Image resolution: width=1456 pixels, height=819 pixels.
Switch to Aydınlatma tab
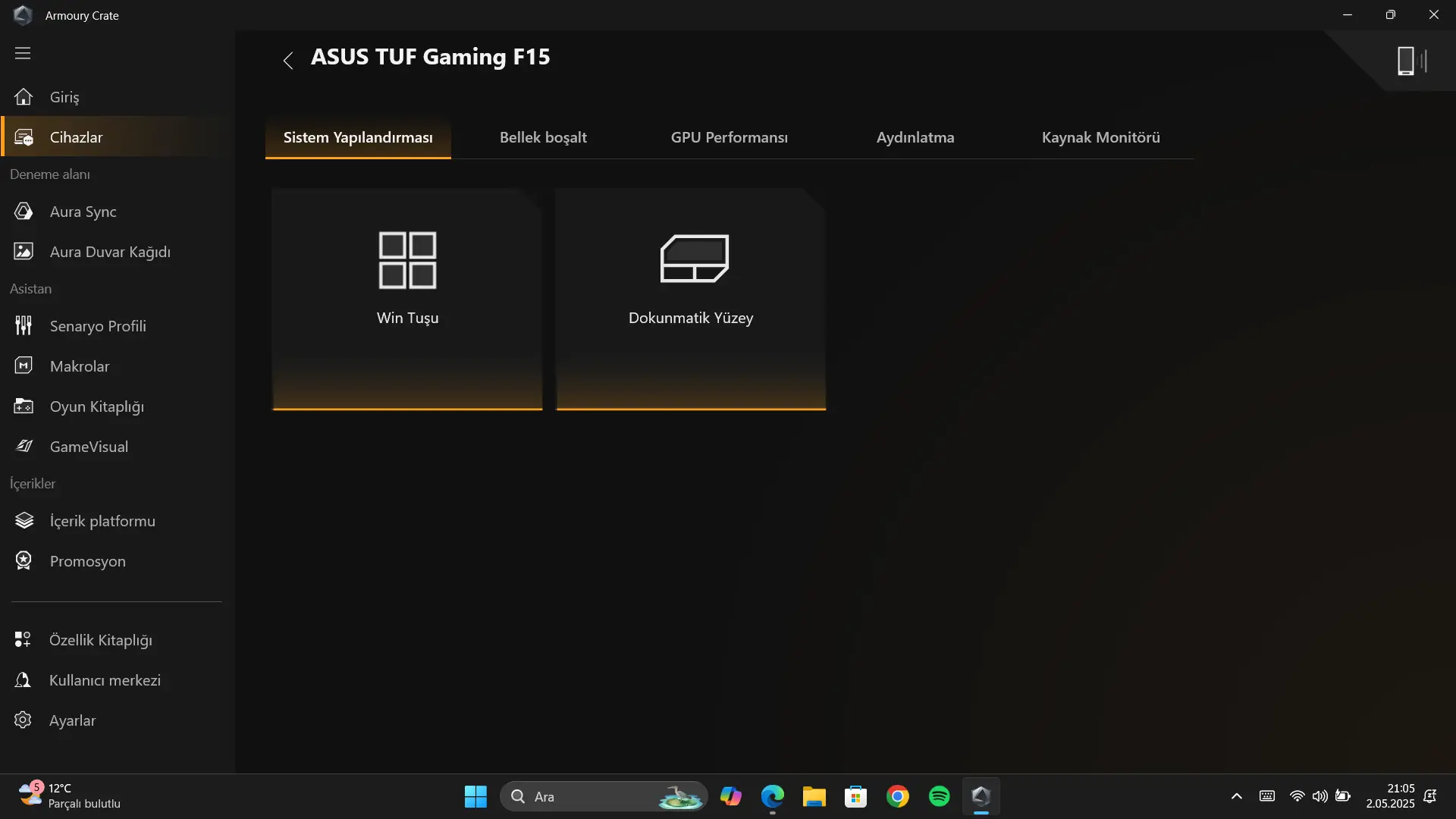915,138
